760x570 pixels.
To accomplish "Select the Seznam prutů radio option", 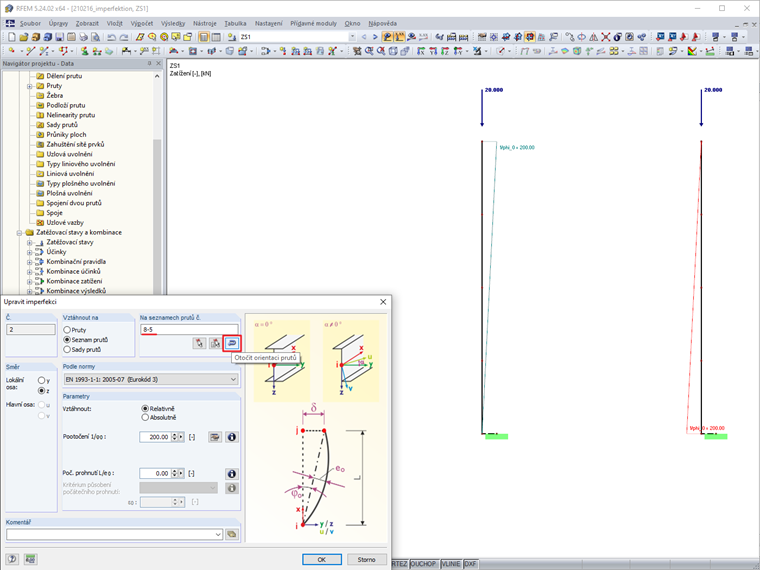I will 67,339.
